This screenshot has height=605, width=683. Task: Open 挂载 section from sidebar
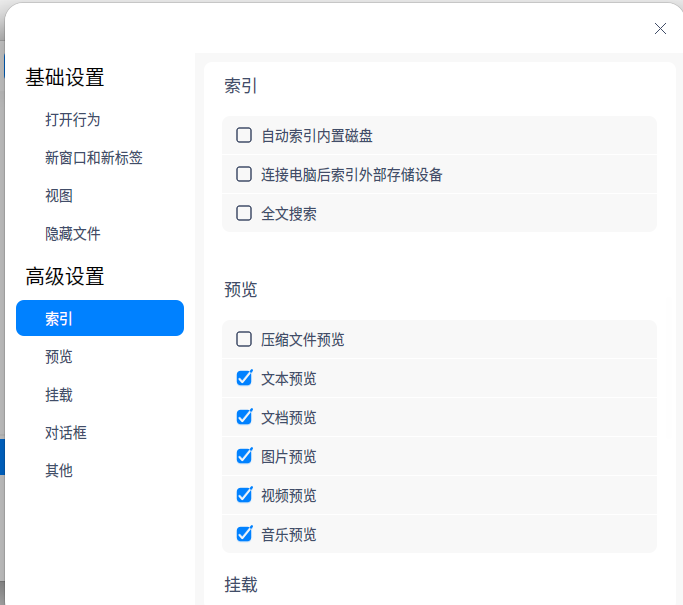(59, 395)
